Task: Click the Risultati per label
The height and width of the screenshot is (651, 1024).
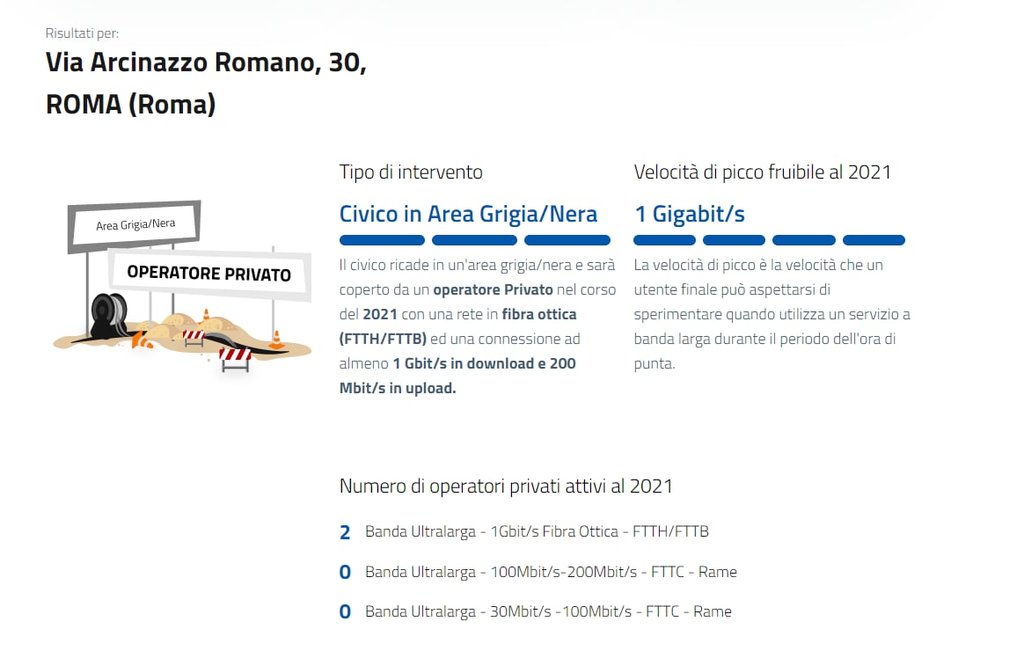Action: pyautogui.click(x=82, y=33)
